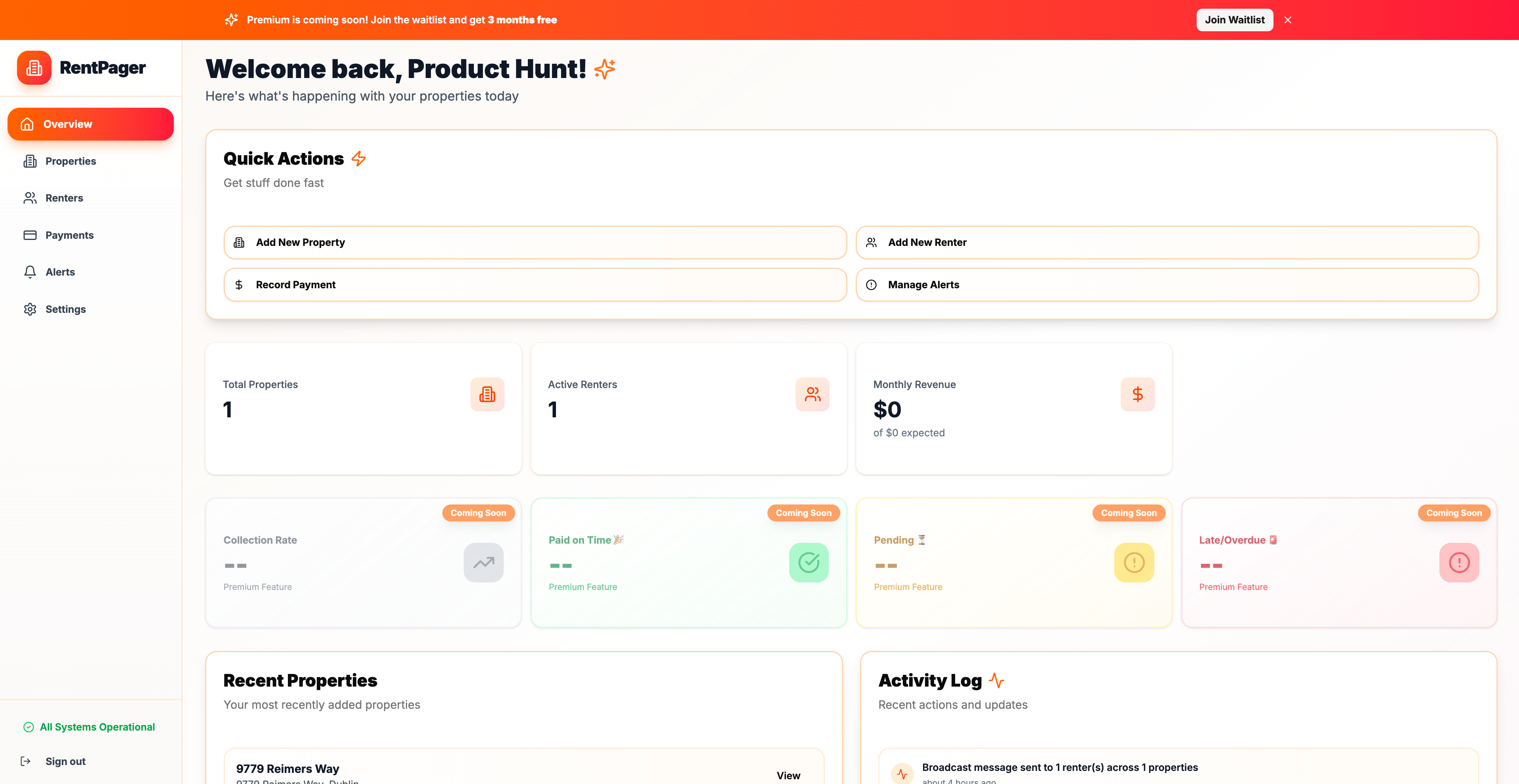View the 9779 Reimers Way property
The height and width of the screenshot is (784, 1519).
[x=788, y=774]
